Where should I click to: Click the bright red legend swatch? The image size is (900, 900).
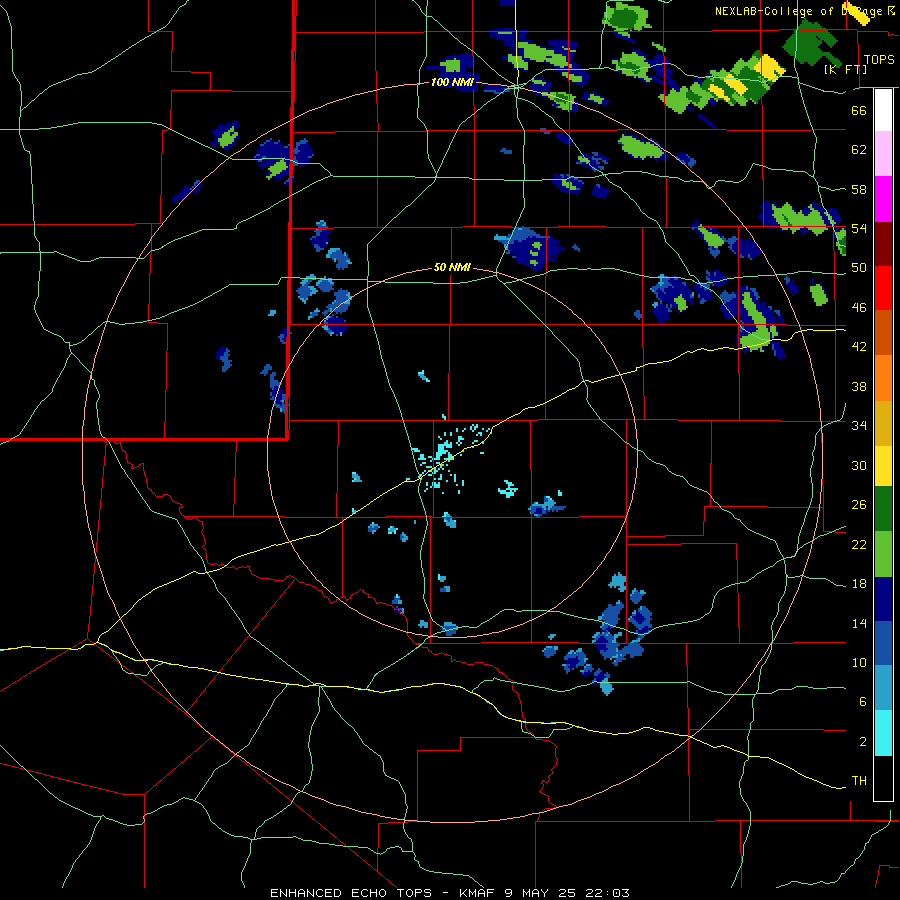[x=883, y=288]
